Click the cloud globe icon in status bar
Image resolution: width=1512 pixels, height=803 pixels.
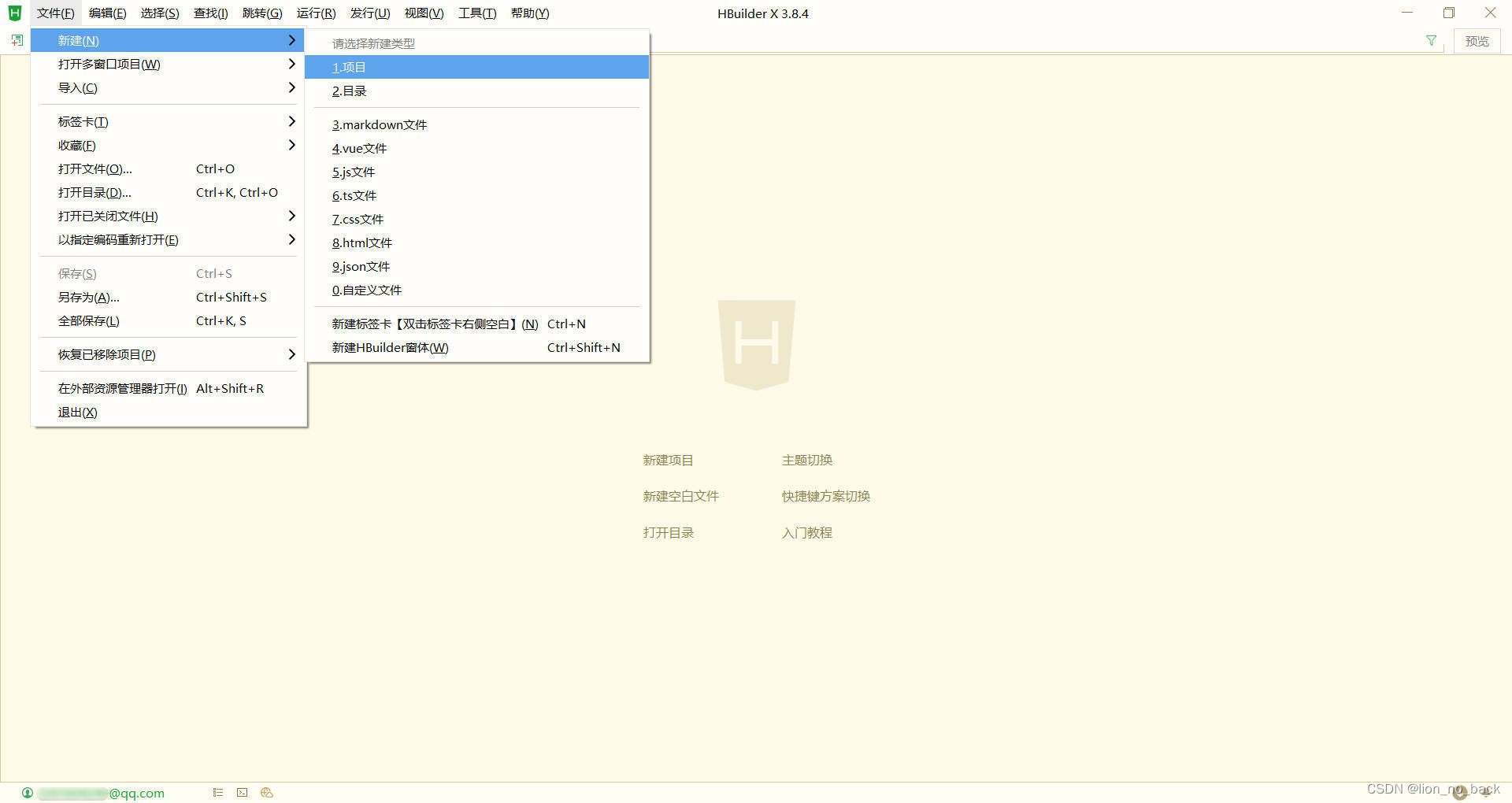(x=267, y=793)
